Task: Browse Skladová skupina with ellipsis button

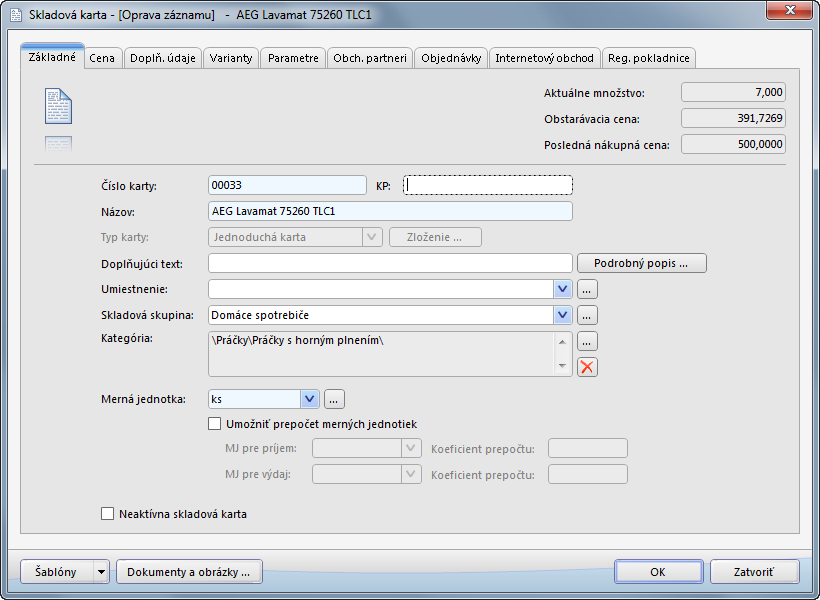Action: pyautogui.click(x=587, y=315)
